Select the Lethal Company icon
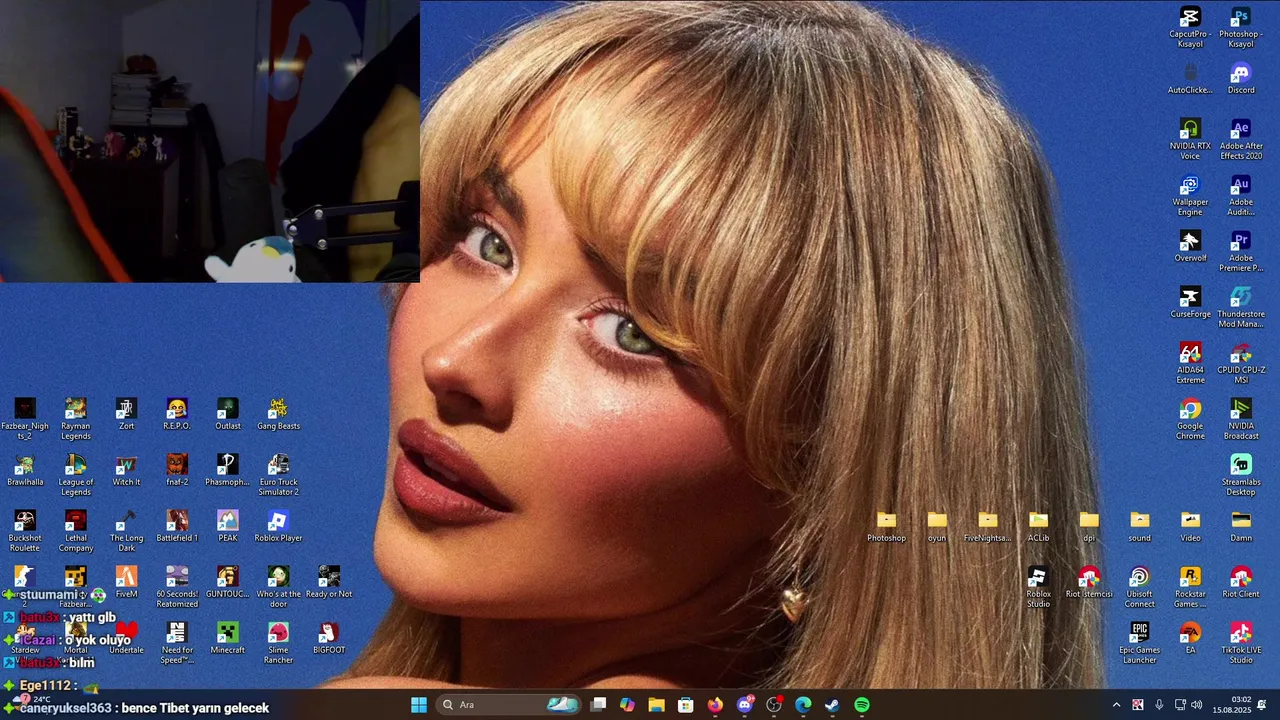Image resolution: width=1280 pixels, height=720 pixels. coord(75,530)
